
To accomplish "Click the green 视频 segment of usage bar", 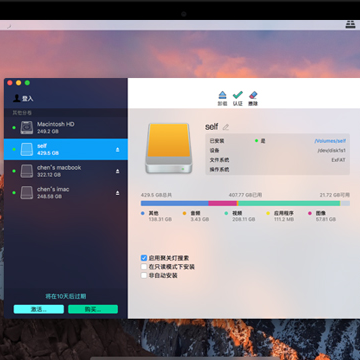I will (289, 203).
